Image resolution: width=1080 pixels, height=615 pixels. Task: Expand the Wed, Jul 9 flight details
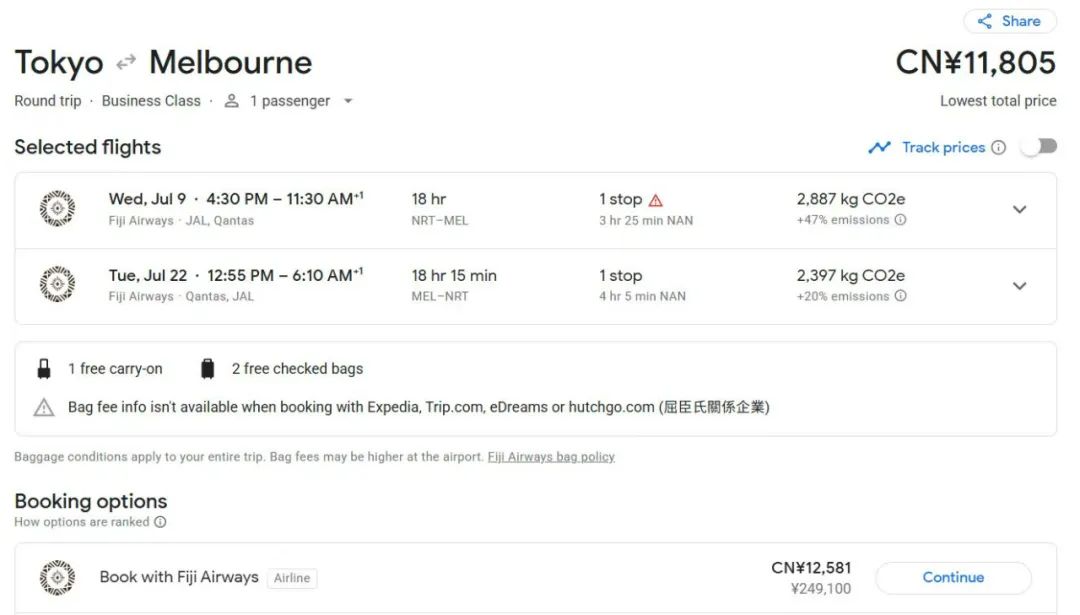coord(1019,209)
